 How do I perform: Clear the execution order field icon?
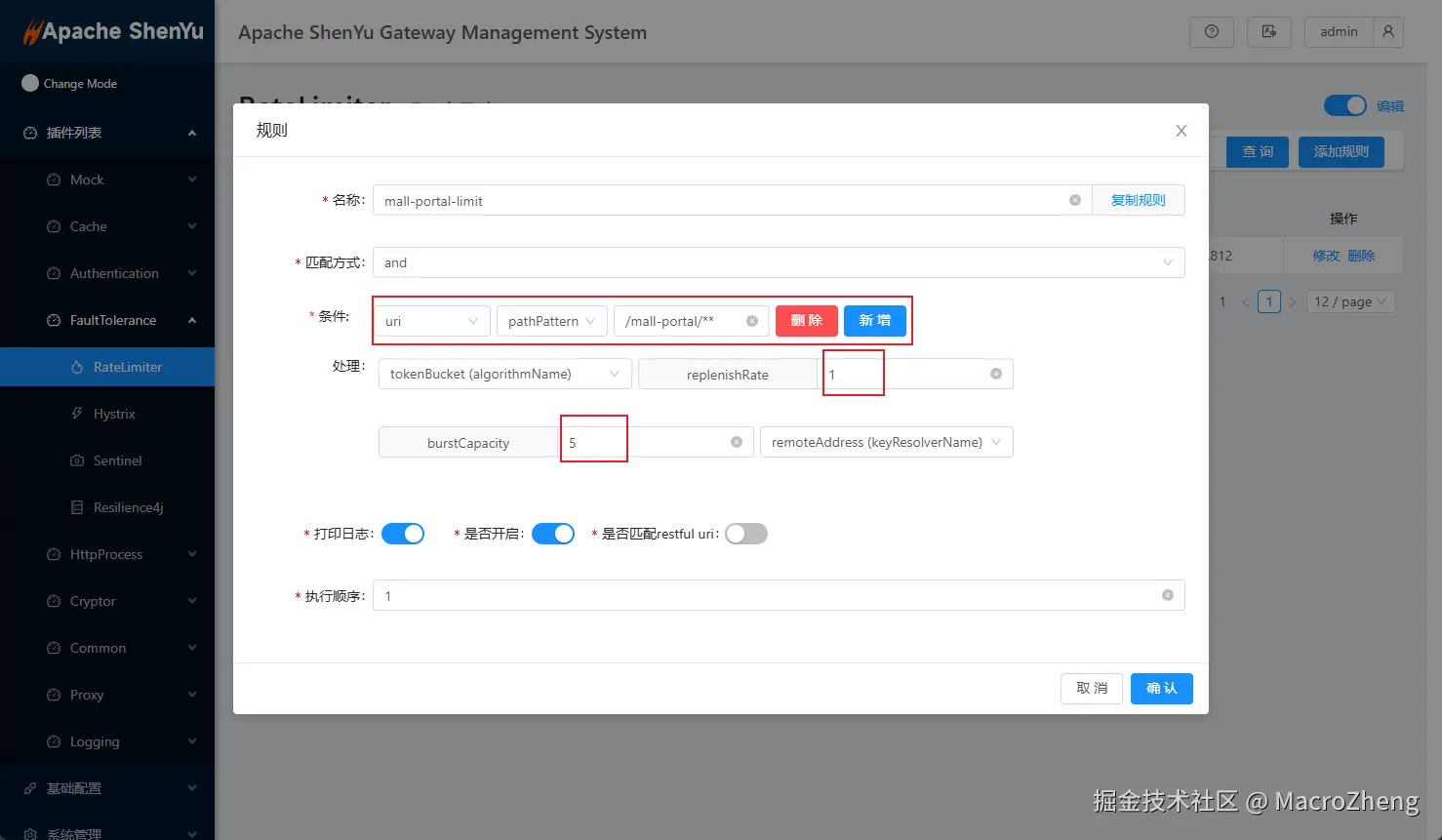[1168, 595]
